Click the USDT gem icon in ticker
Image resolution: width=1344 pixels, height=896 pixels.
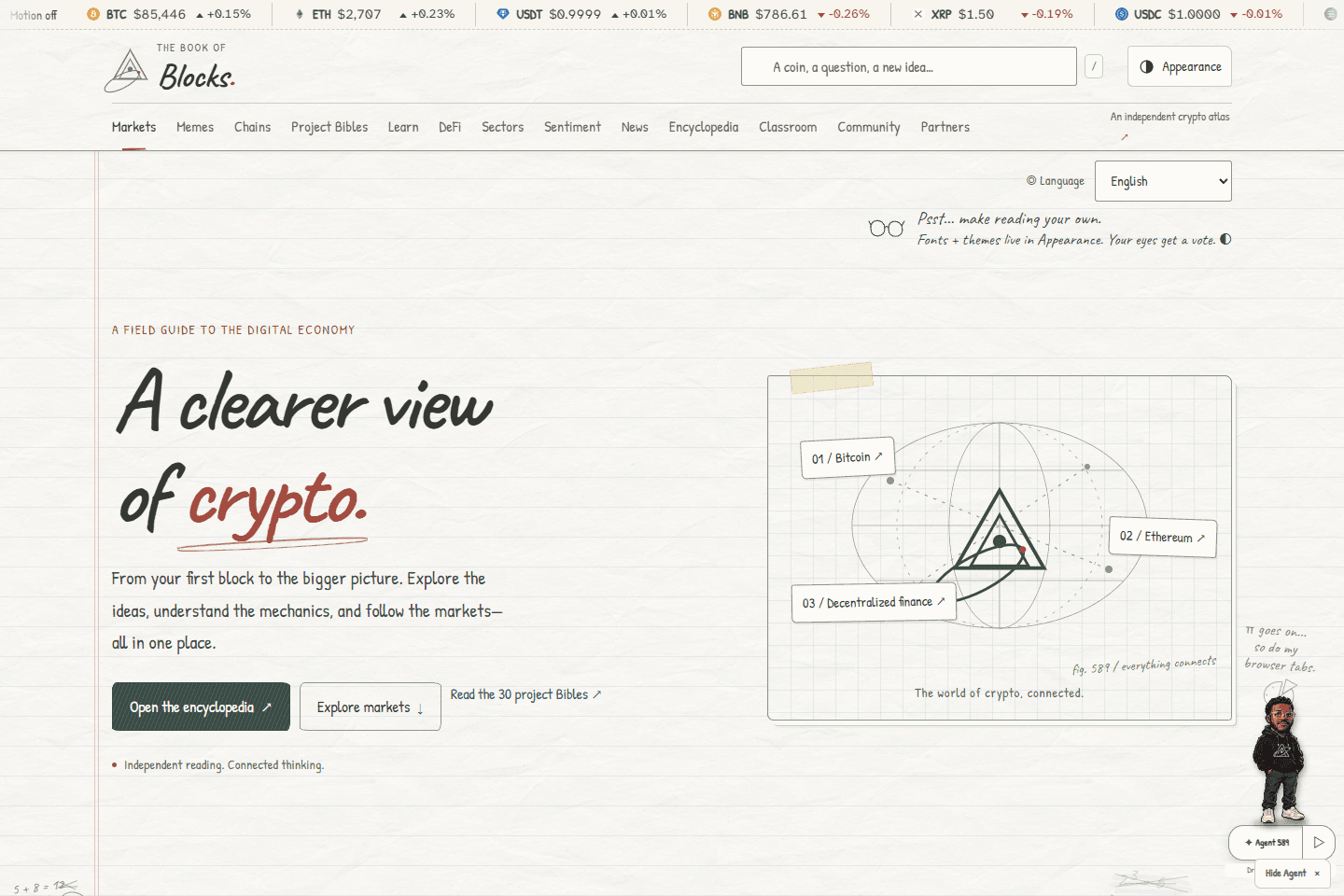point(503,14)
